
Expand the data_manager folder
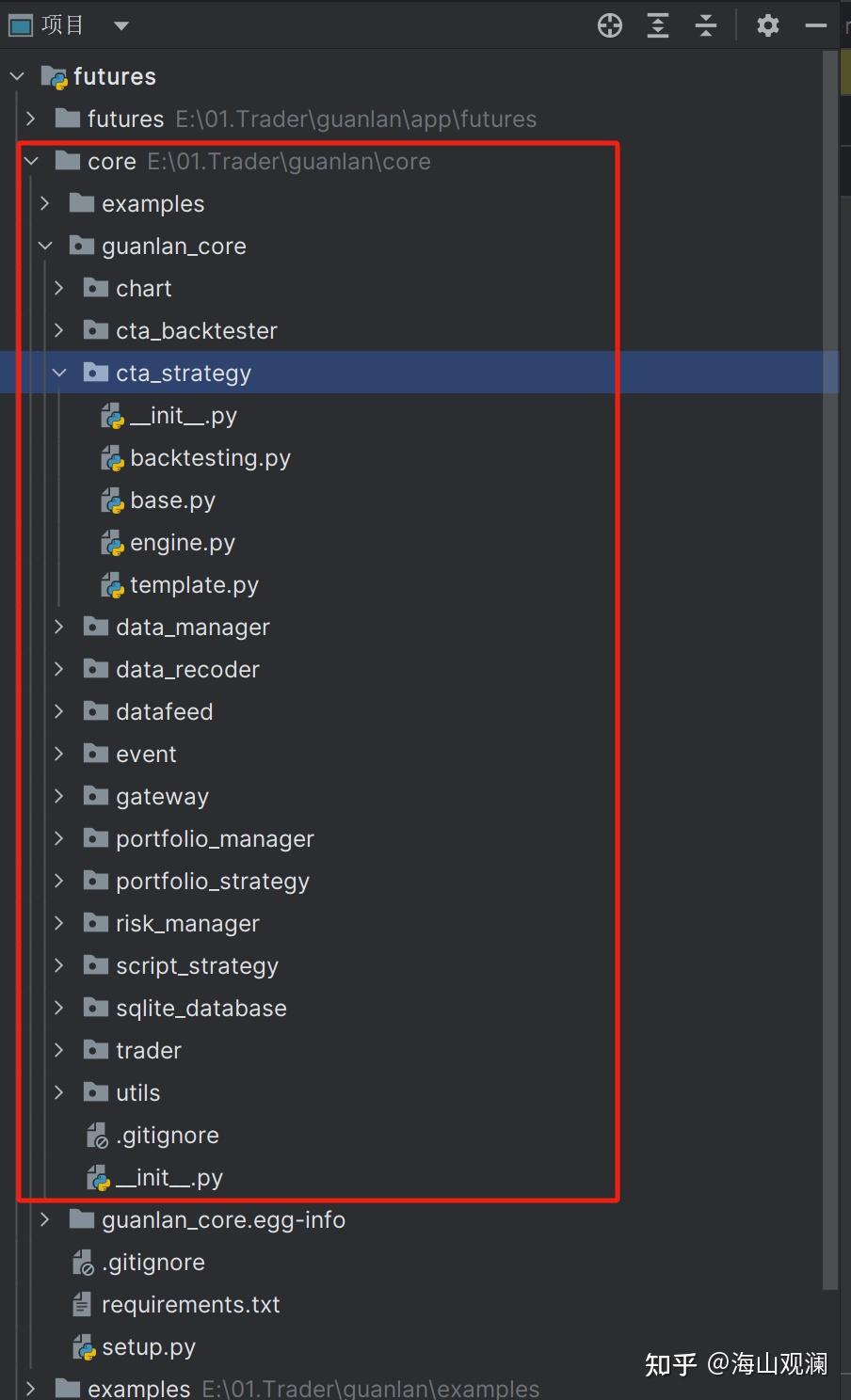tap(59, 627)
